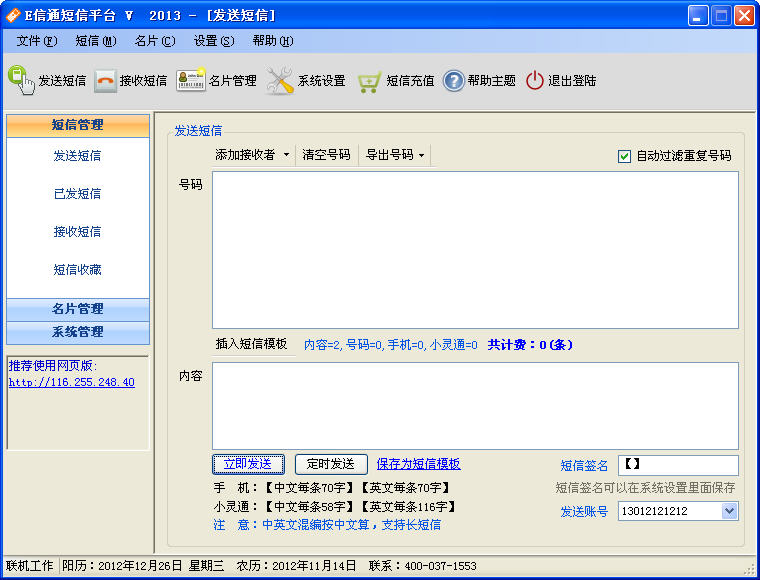Click the 清空号码 button

coord(326,155)
